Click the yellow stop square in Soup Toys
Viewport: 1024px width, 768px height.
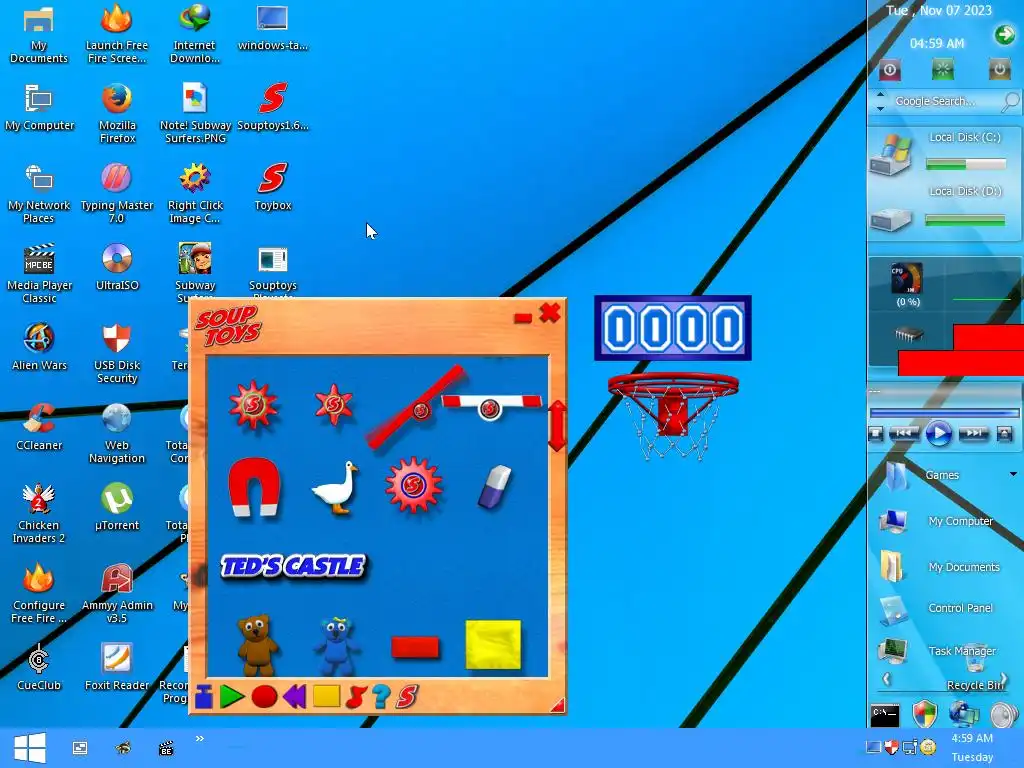326,696
